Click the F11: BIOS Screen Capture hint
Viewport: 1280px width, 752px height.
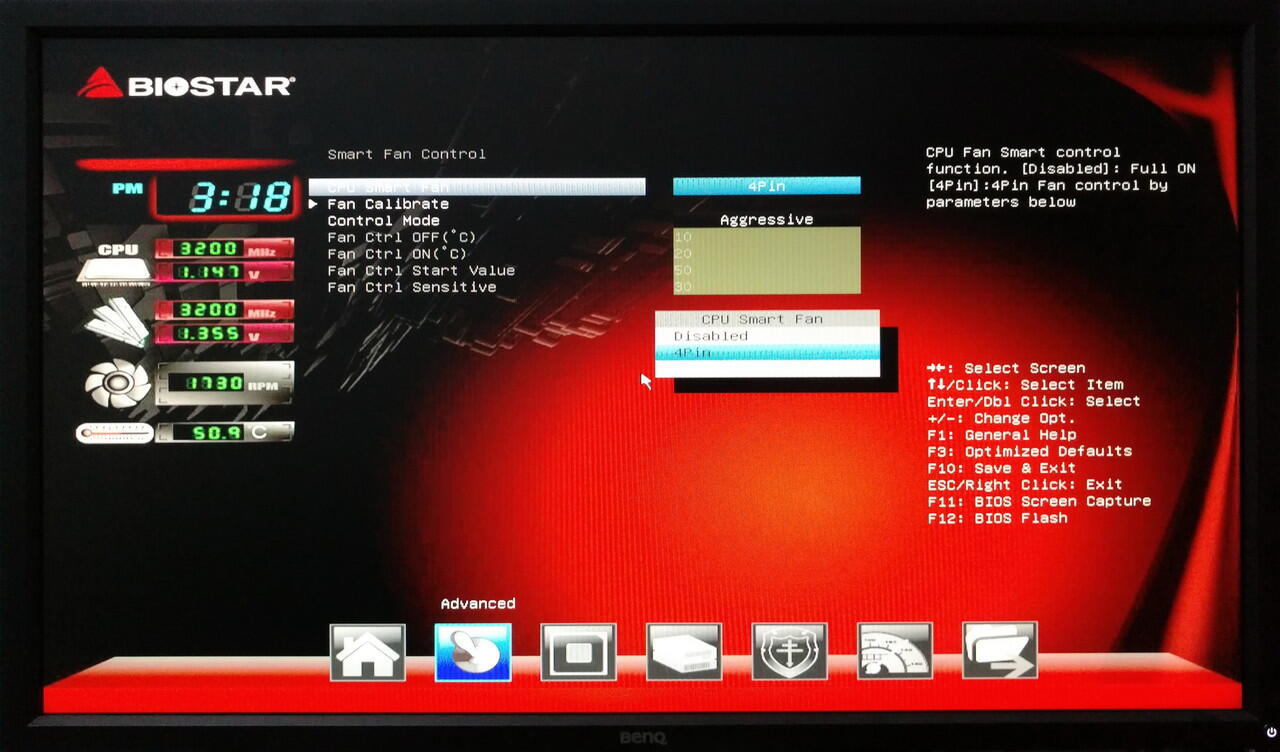pos(1039,501)
